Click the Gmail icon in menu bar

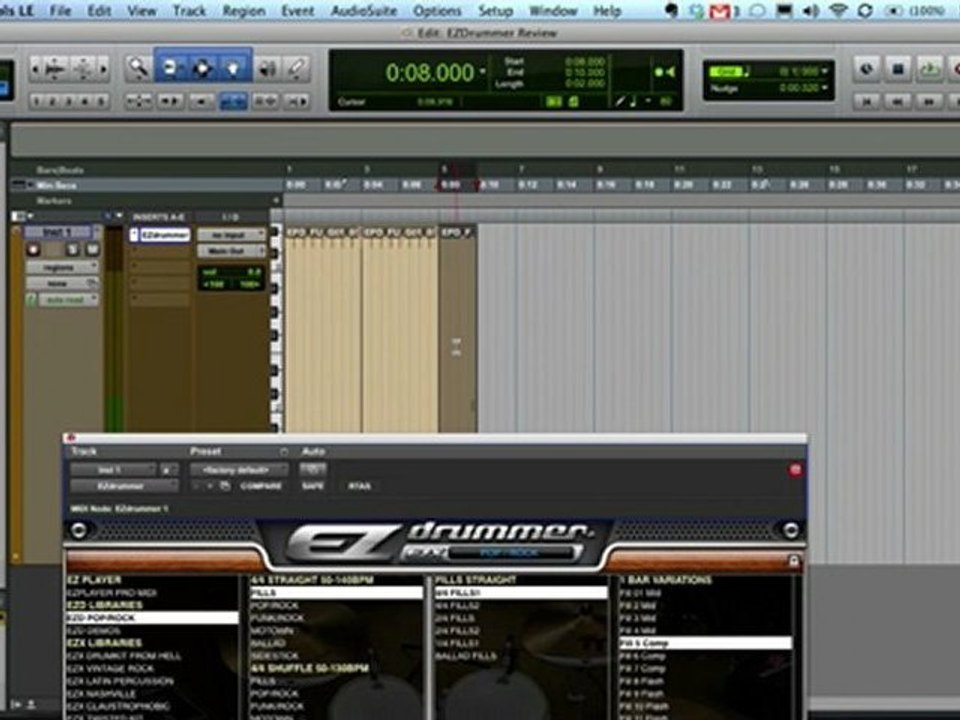click(720, 11)
